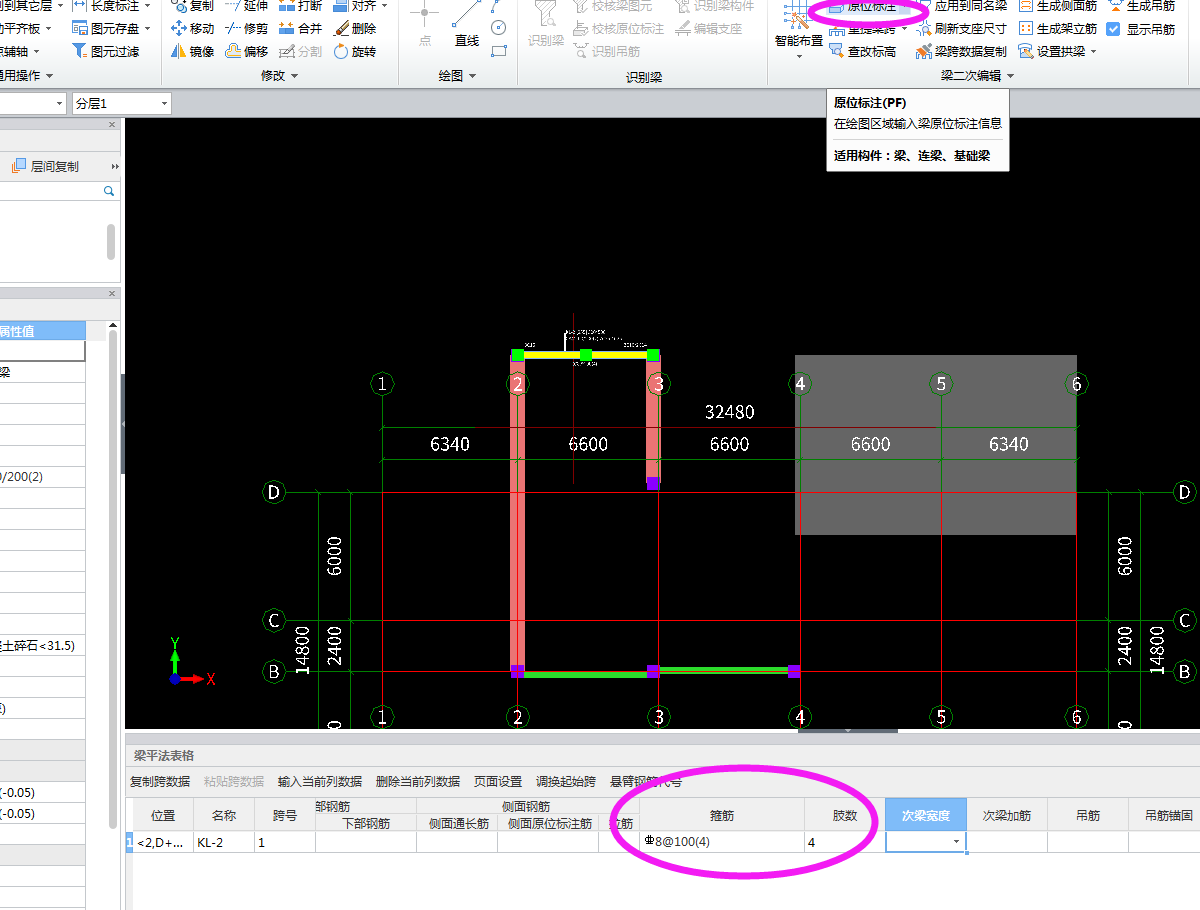The image size is (1200, 910).
Task: Choose the 偏移 (Offset) tool
Action: coord(247,51)
